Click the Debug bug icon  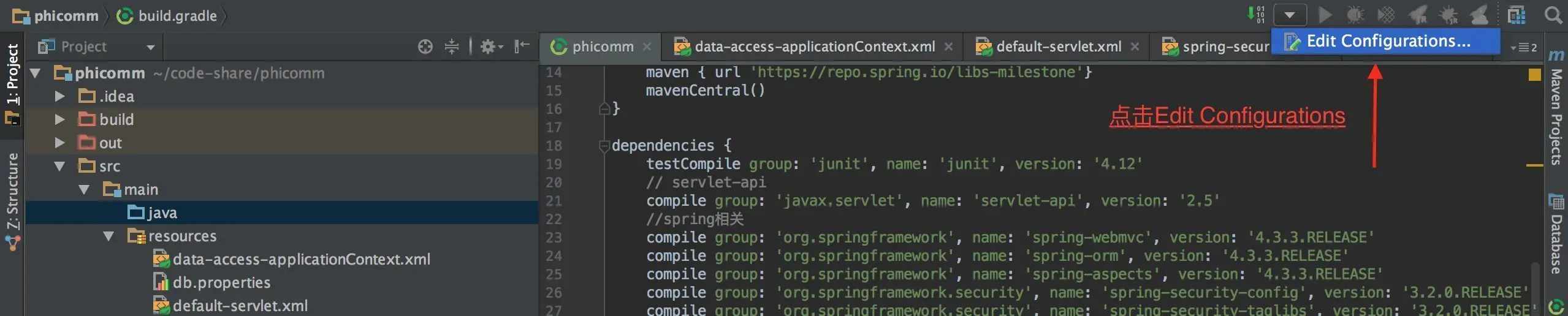(x=1355, y=15)
